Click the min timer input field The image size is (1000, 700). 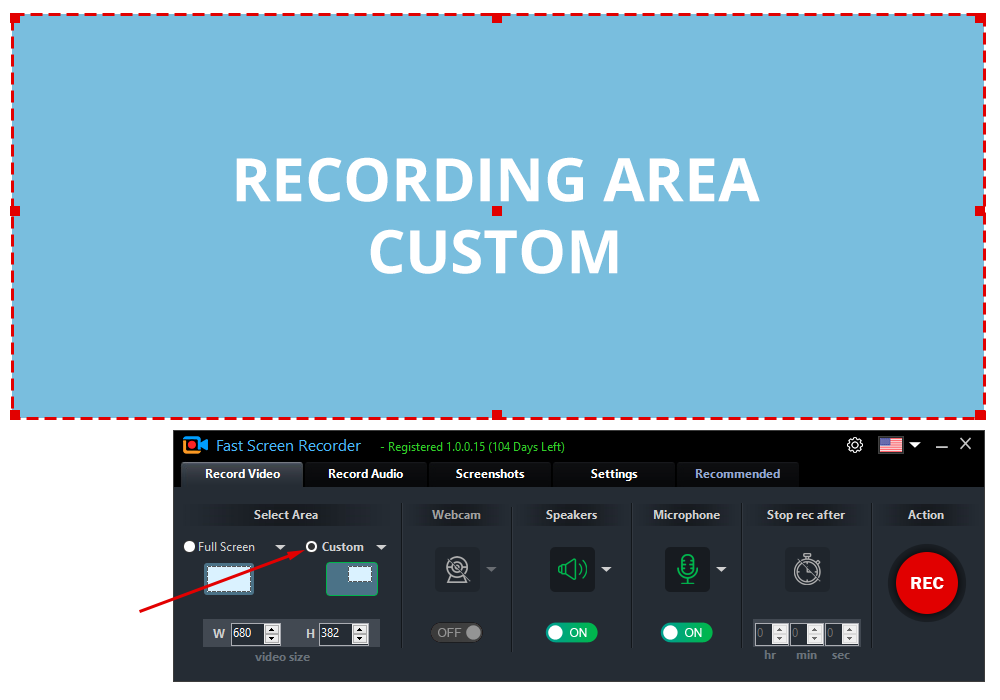[798, 633]
